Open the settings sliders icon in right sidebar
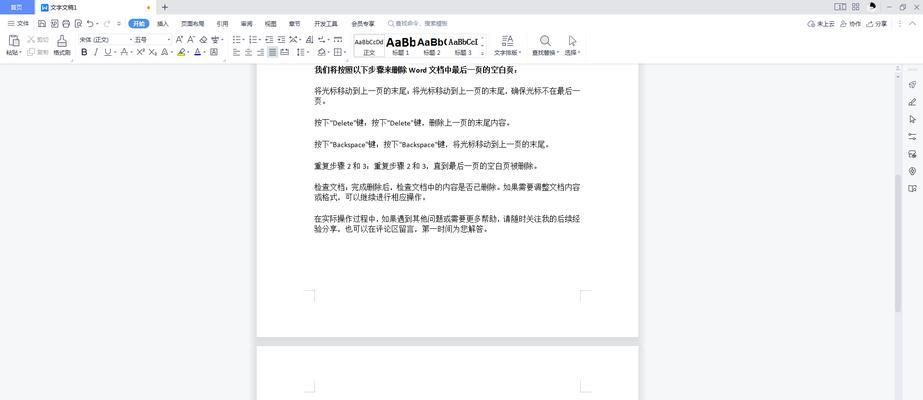The height and width of the screenshot is (400, 923). tap(912, 136)
